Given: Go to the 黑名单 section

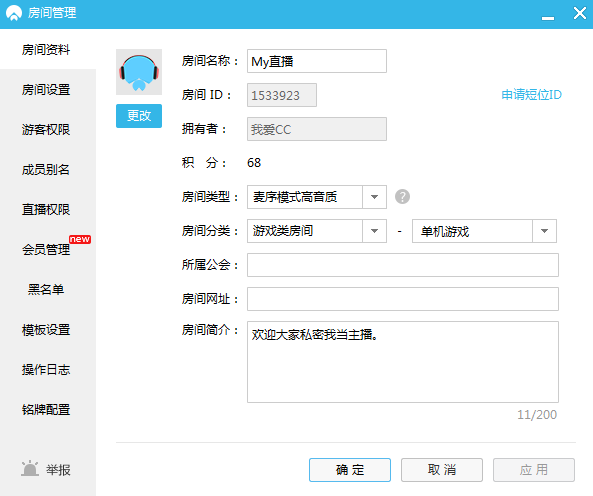Looking at the screenshot, I should pos(46,290).
